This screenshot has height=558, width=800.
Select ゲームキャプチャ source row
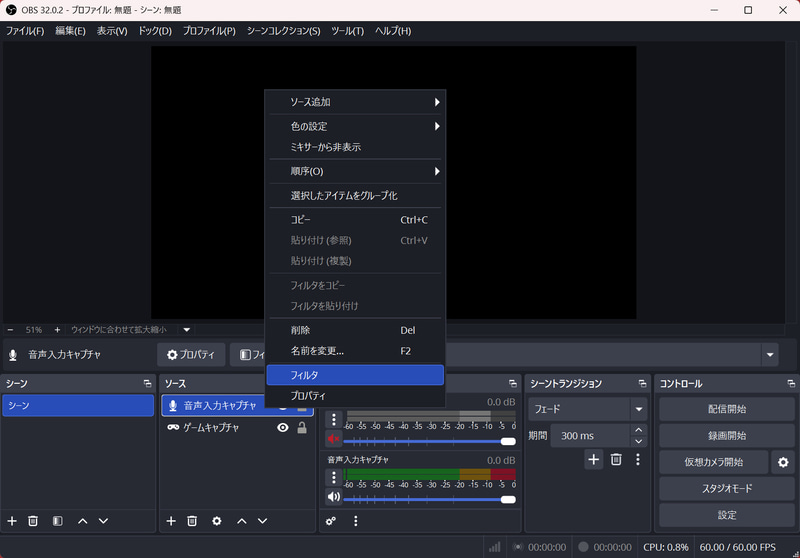coord(238,427)
